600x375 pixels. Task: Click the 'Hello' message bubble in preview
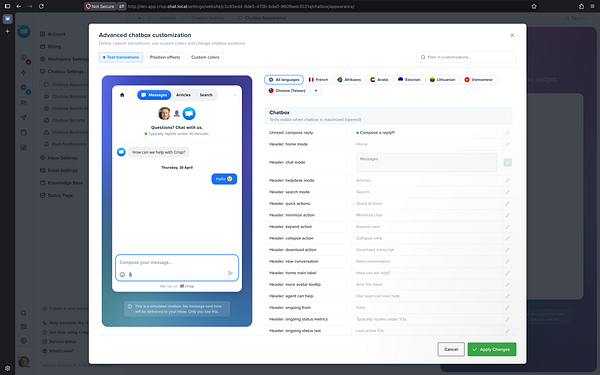pyautogui.click(x=224, y=179)
